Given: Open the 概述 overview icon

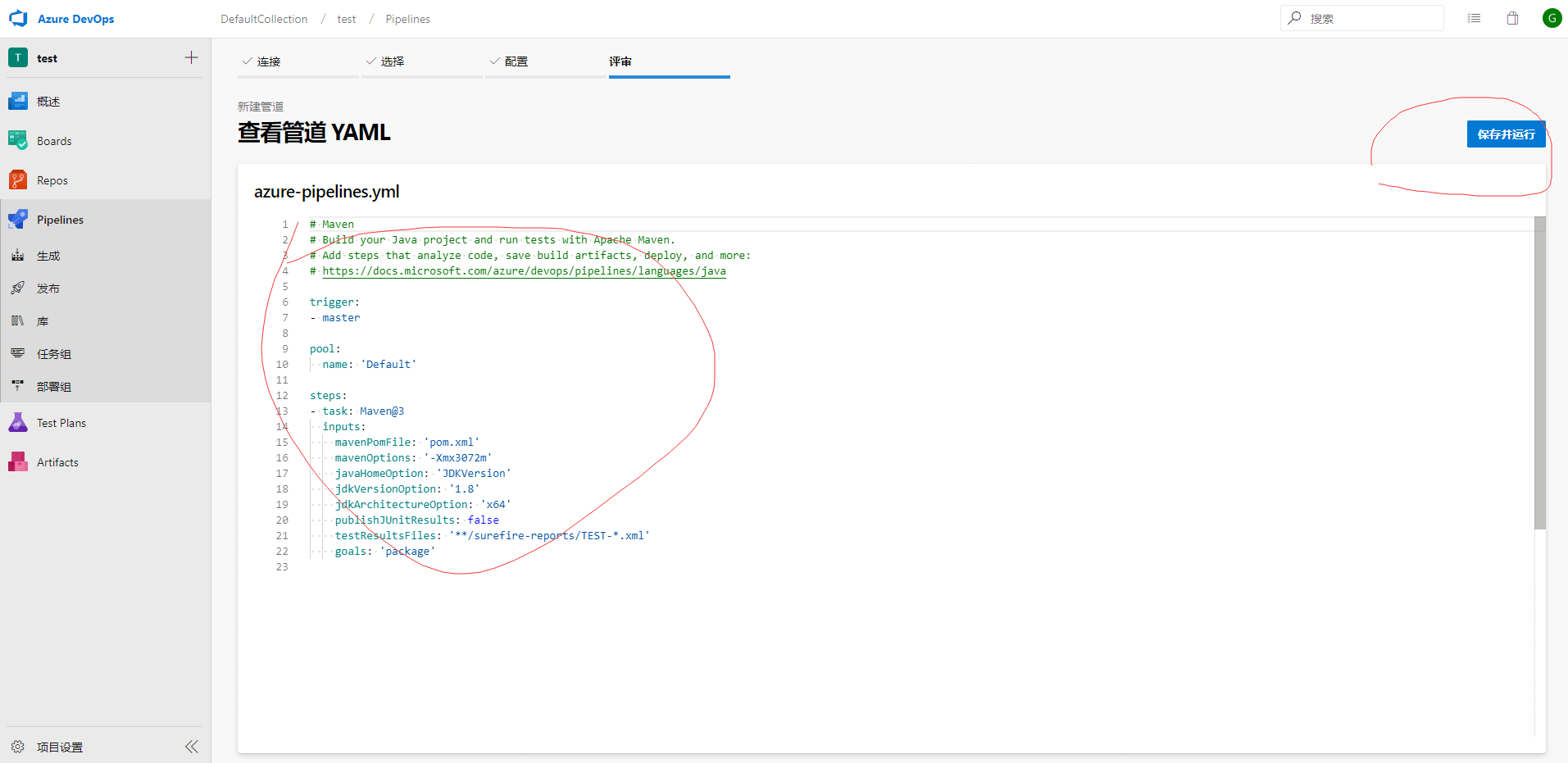Looking at the screenshot, I should pos(18,101).
